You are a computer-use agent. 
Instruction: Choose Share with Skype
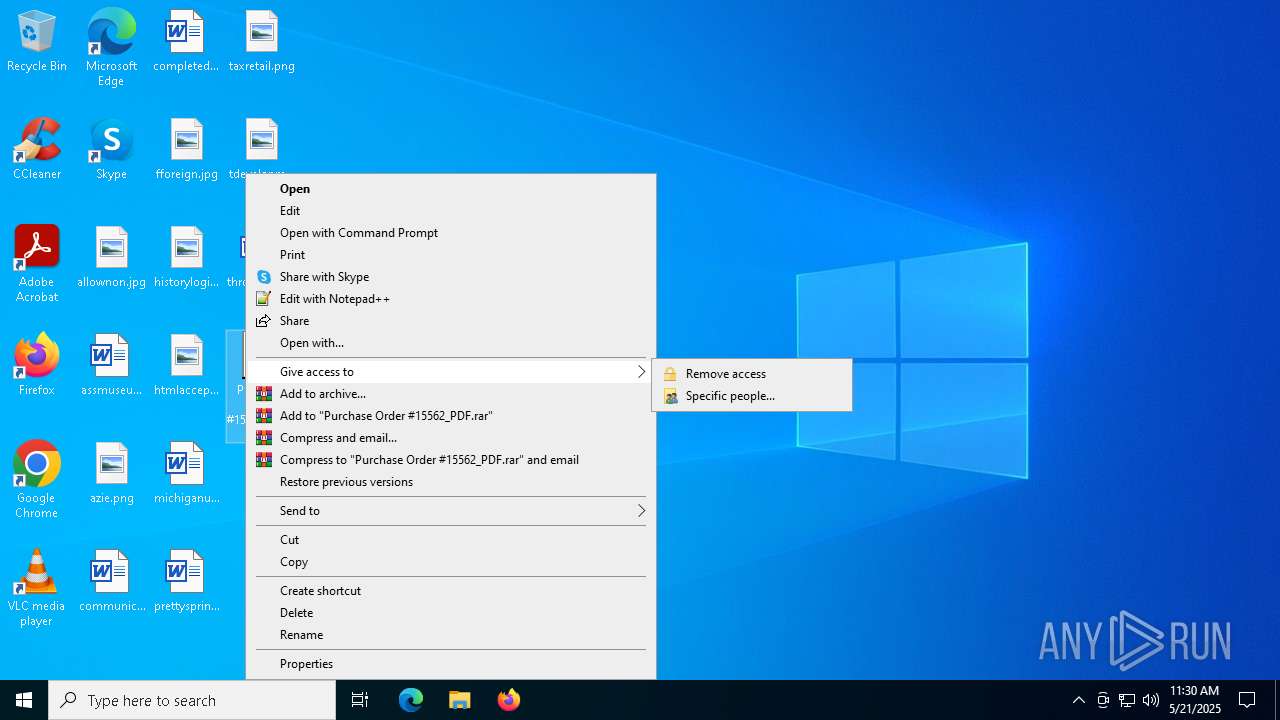click(451, 277)
